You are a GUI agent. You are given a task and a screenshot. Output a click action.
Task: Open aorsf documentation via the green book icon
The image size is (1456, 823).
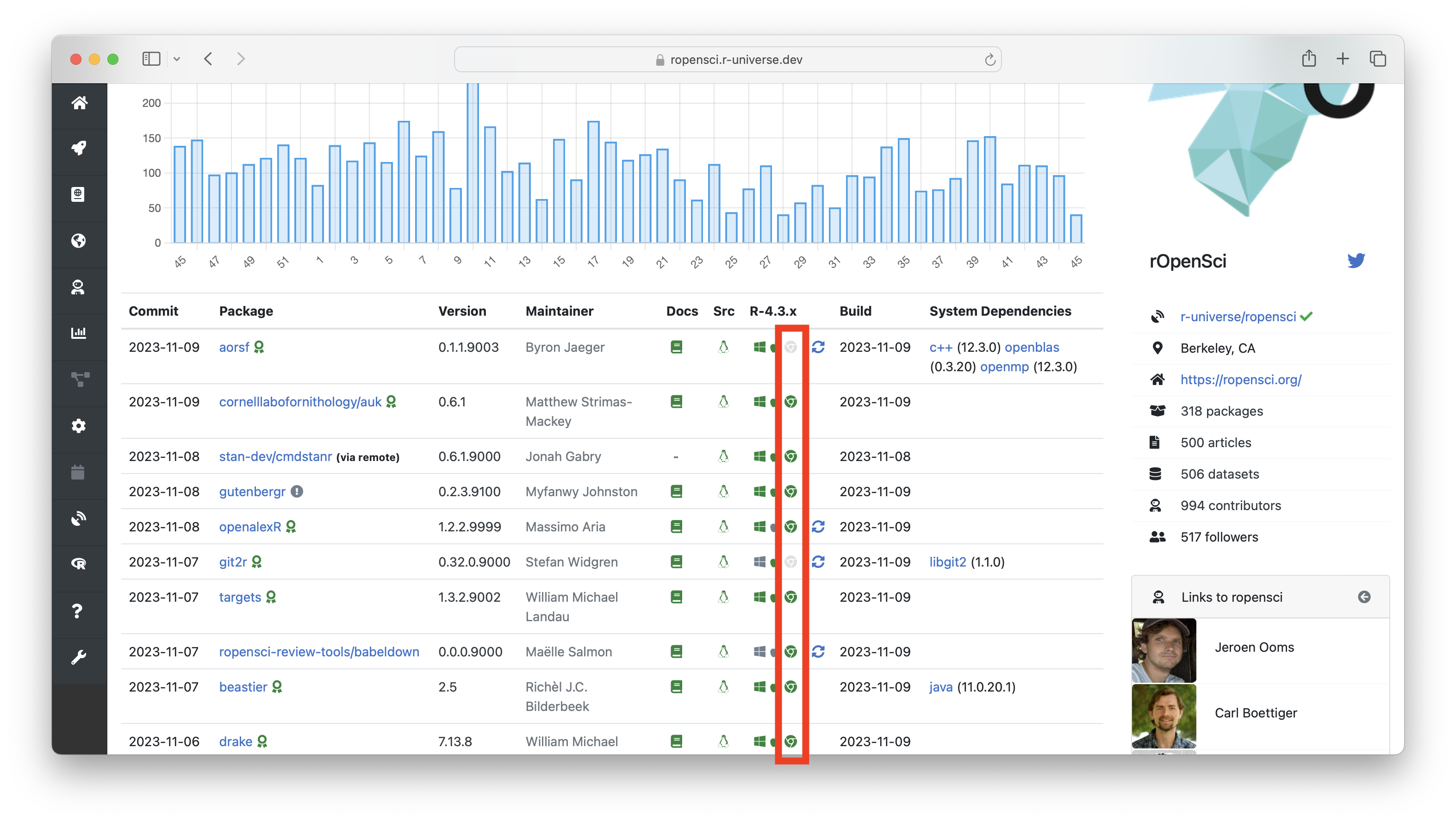[x=676, y=347]
